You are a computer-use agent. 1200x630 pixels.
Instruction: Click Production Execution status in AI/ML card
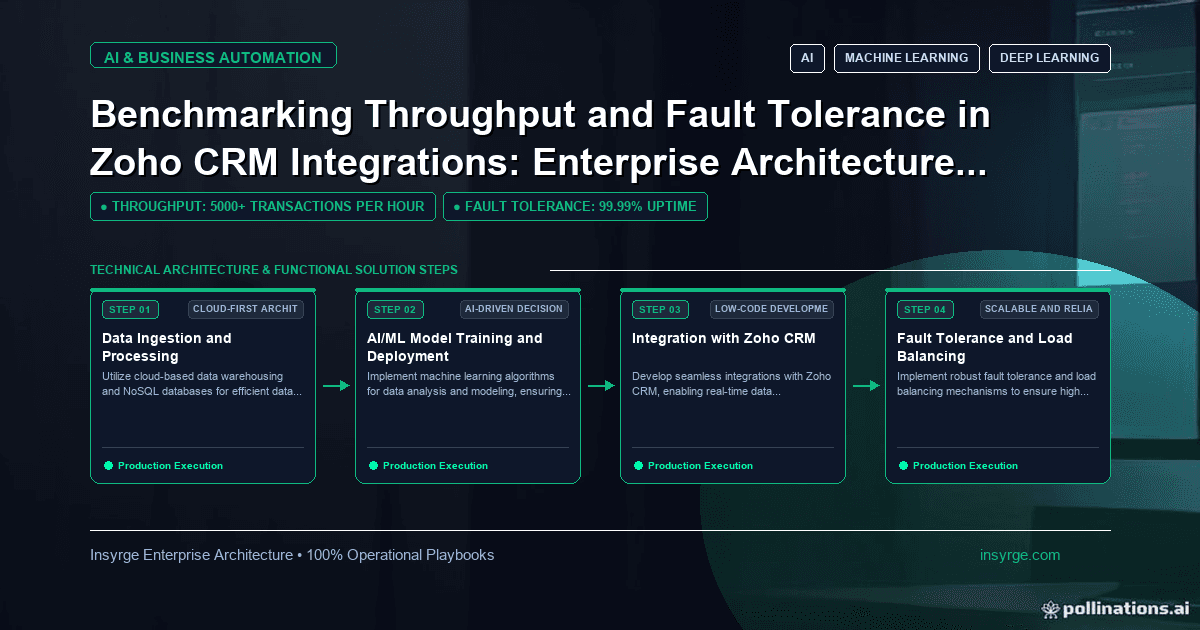435,466
